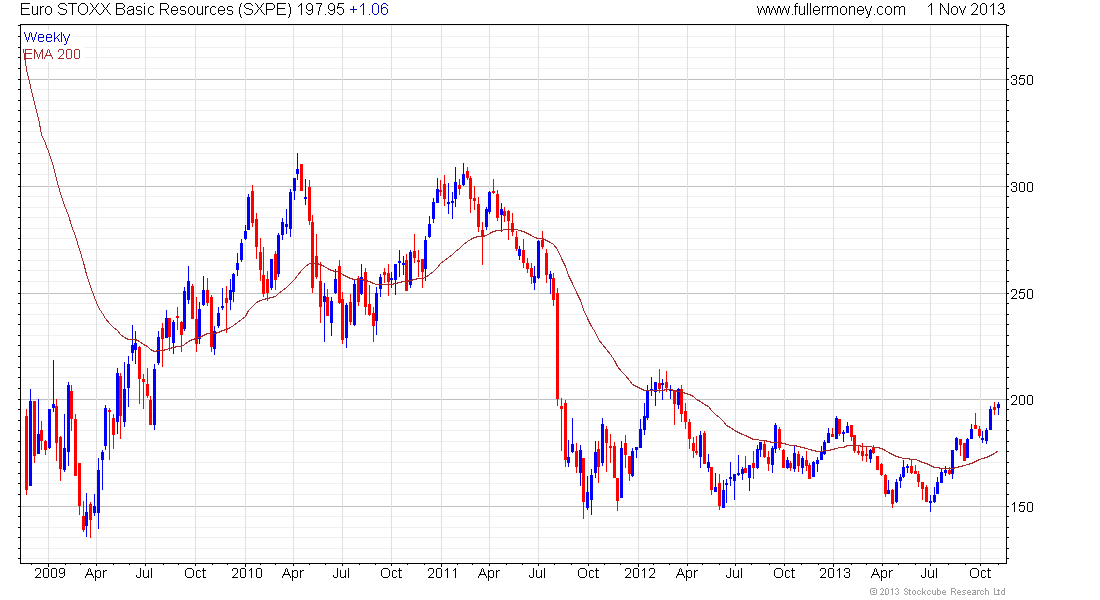This screenshot has width=1100, height=600.
Task: Click the date label '1 Nov 2013'
Action: click(x=966, y=10)
